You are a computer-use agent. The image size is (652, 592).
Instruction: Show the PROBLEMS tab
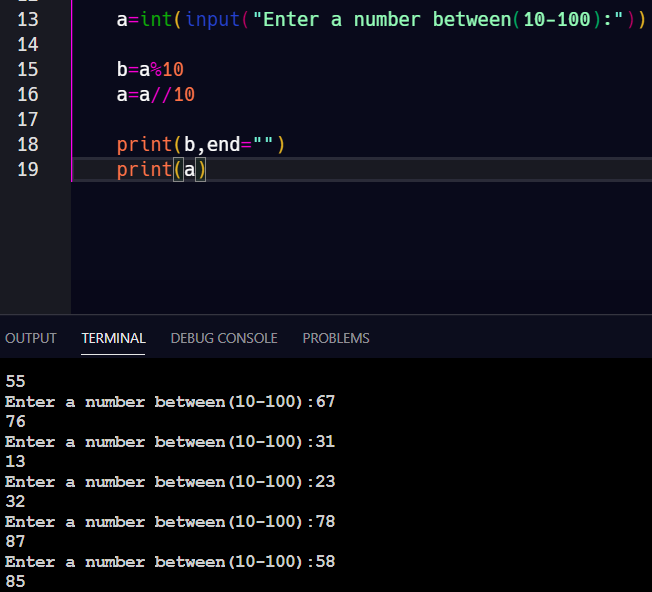tap(336, 338)
